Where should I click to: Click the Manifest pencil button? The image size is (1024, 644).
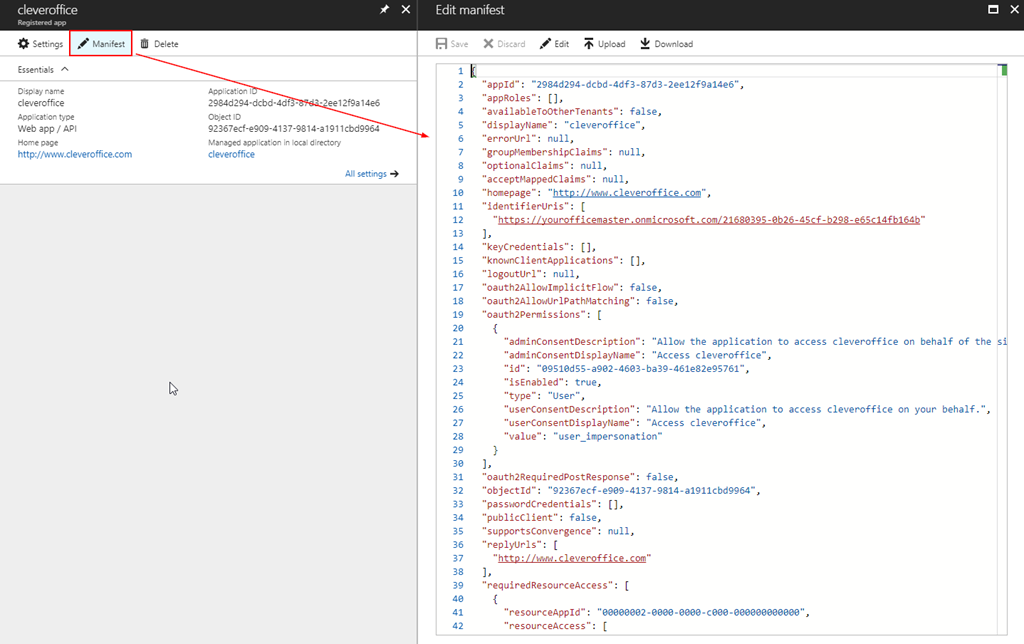(x=101, y=44)
